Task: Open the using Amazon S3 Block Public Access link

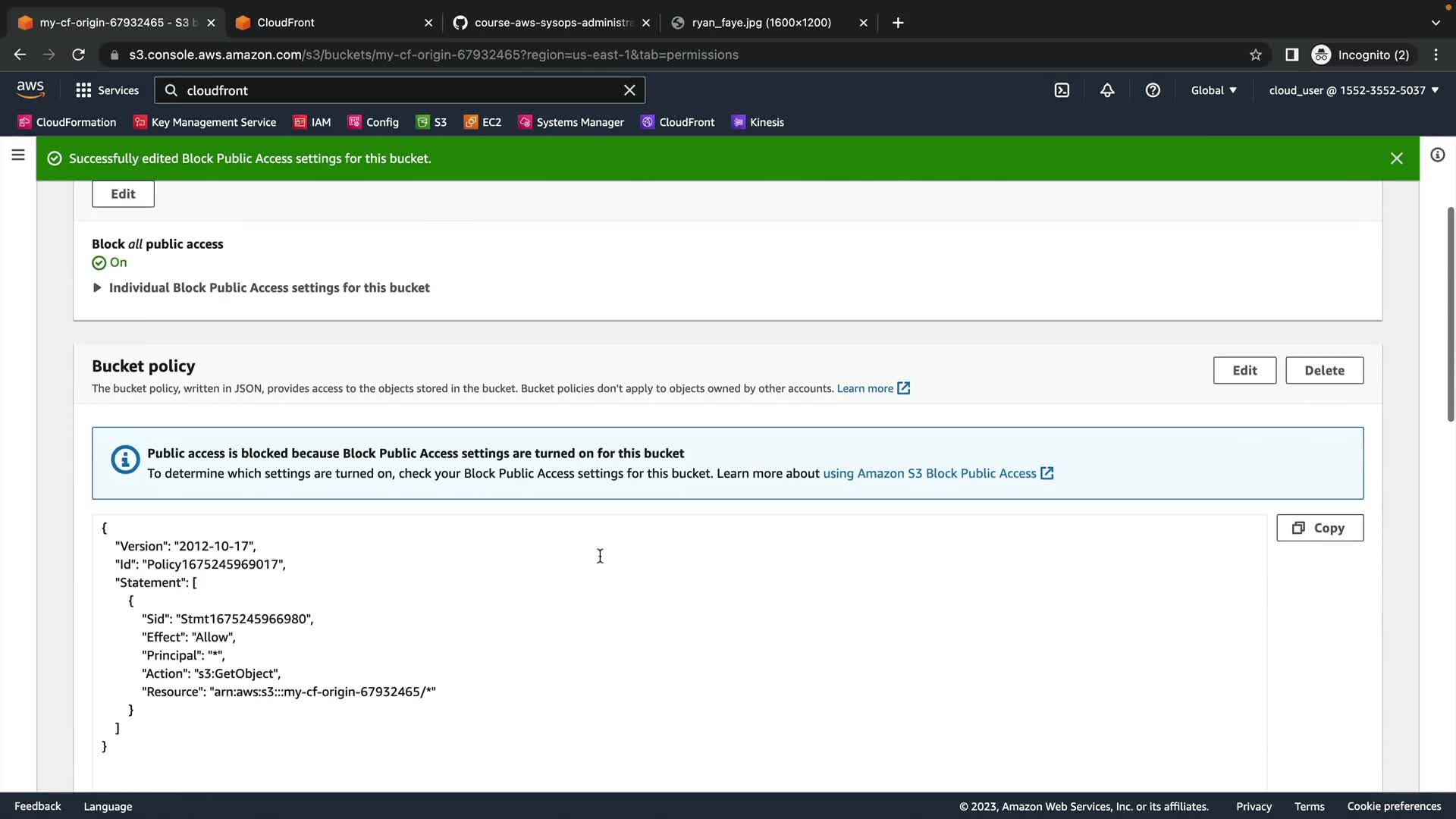Action: [x=930, y=473]
